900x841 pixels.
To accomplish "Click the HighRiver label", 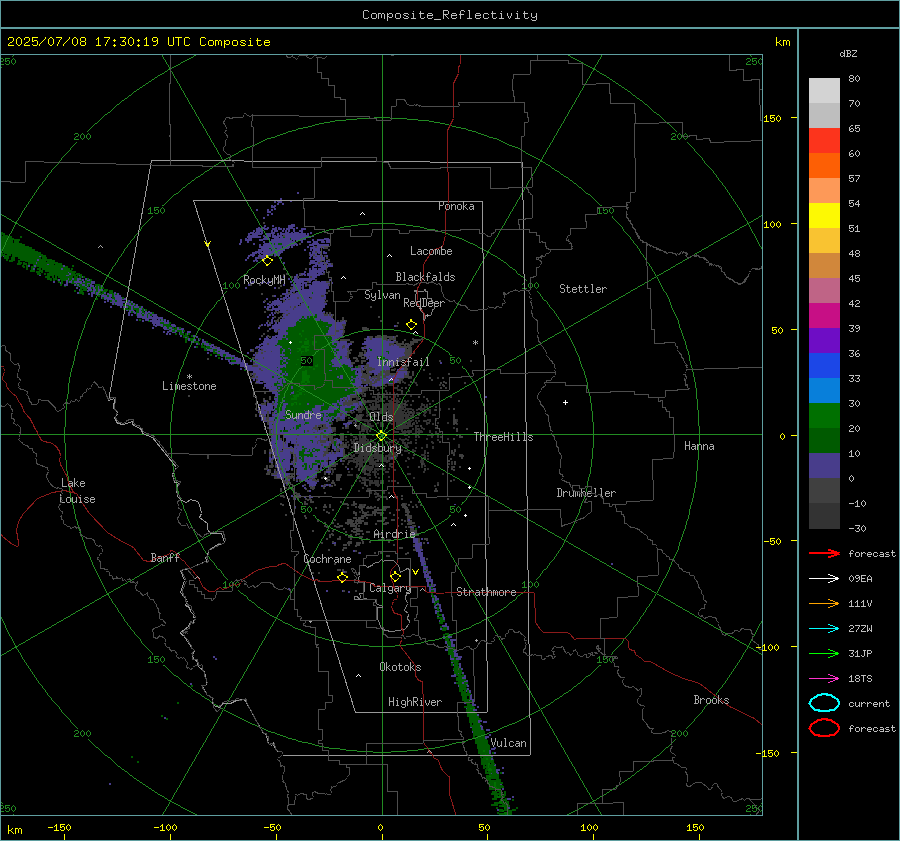I will tap(415, 702).
